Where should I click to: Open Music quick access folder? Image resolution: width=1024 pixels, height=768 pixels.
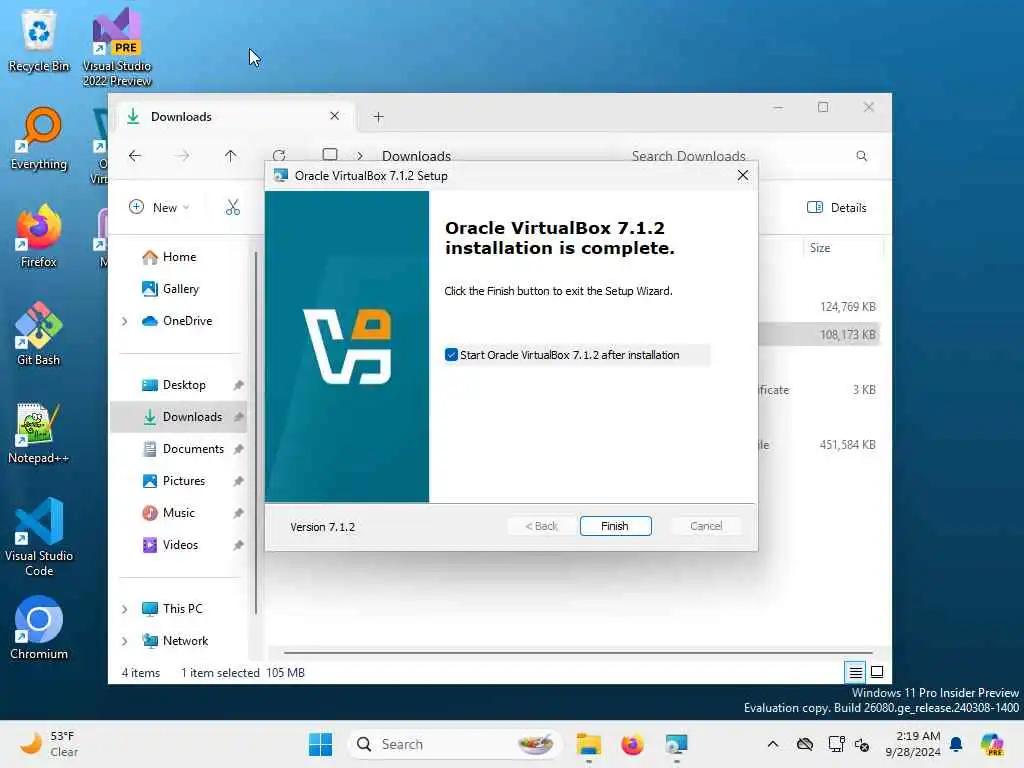click(178, 513)
